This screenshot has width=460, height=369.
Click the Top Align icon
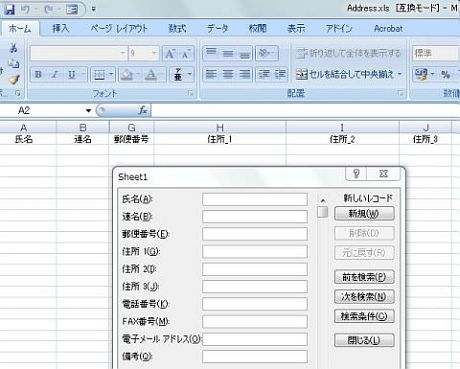click(211, 53)
